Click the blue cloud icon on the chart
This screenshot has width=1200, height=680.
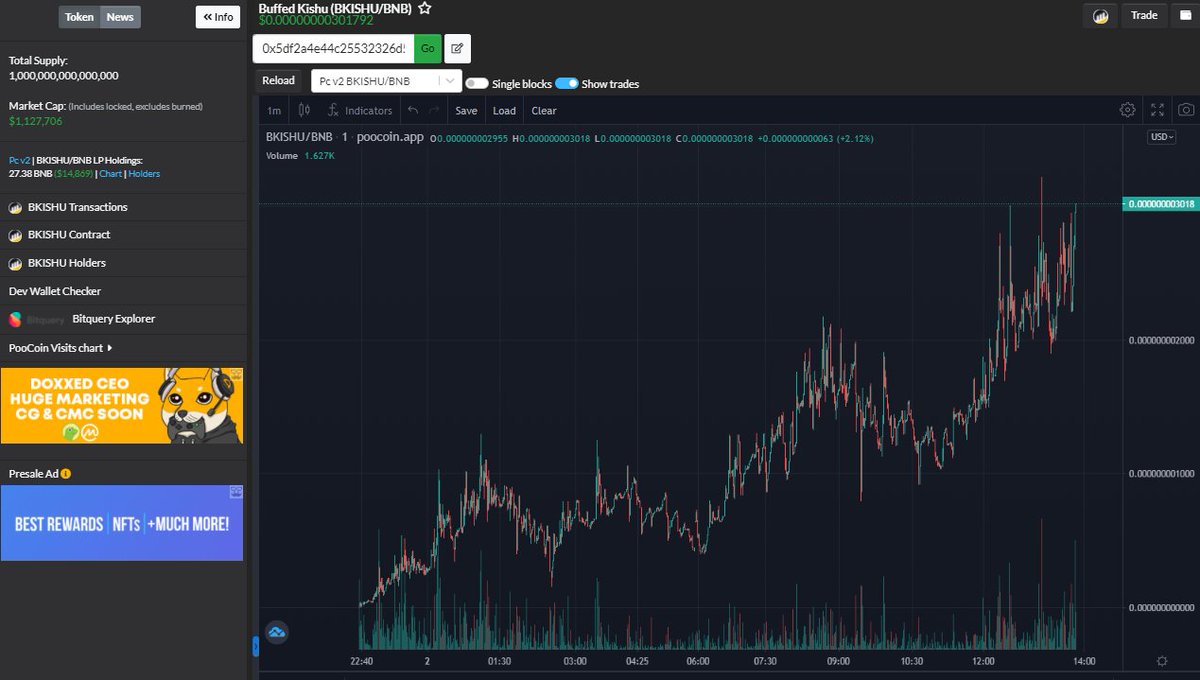(277, 632)
